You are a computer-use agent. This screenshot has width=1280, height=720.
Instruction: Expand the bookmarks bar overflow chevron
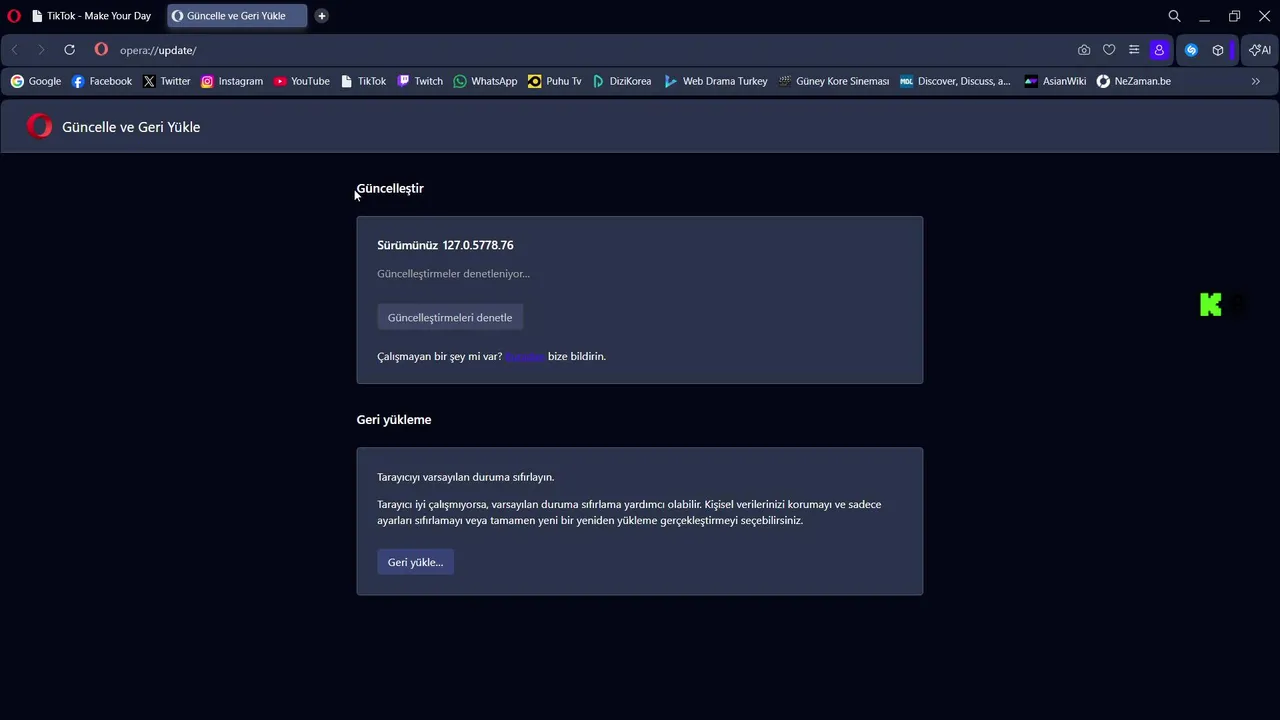click(1256, 81)
